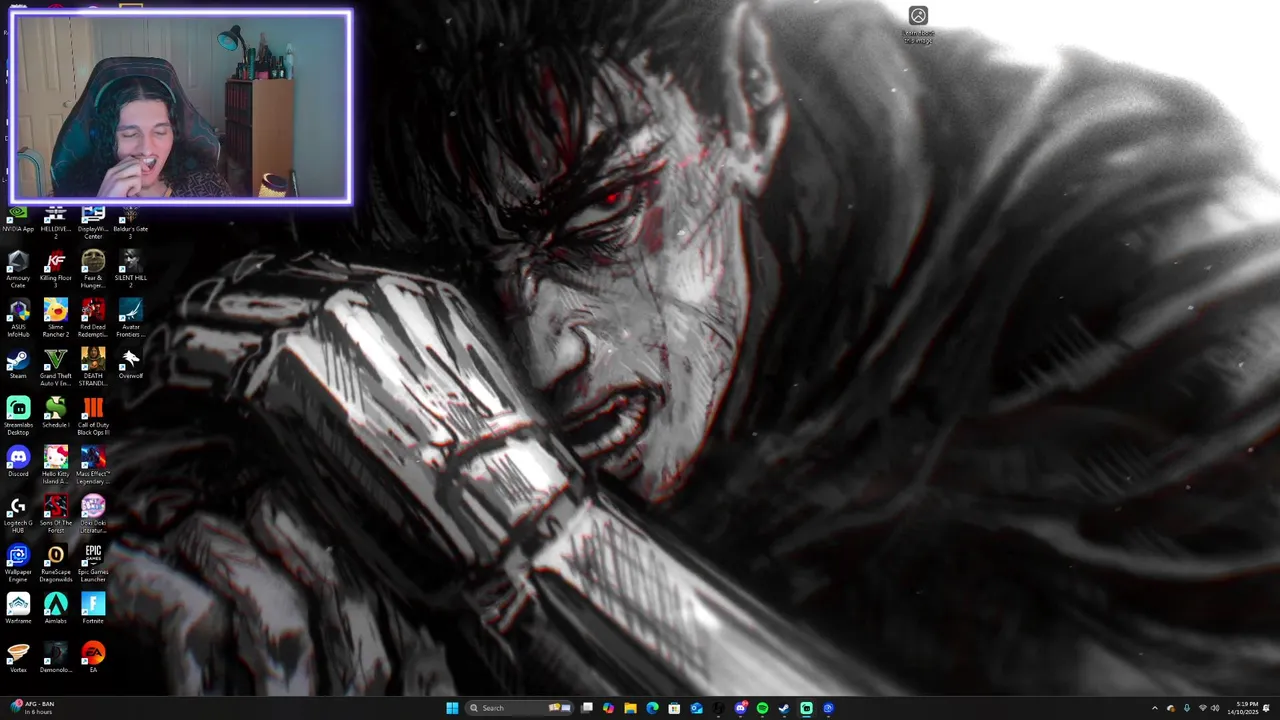
Task: Switch to Streamlabs on the taskbar
Action: 806,708
